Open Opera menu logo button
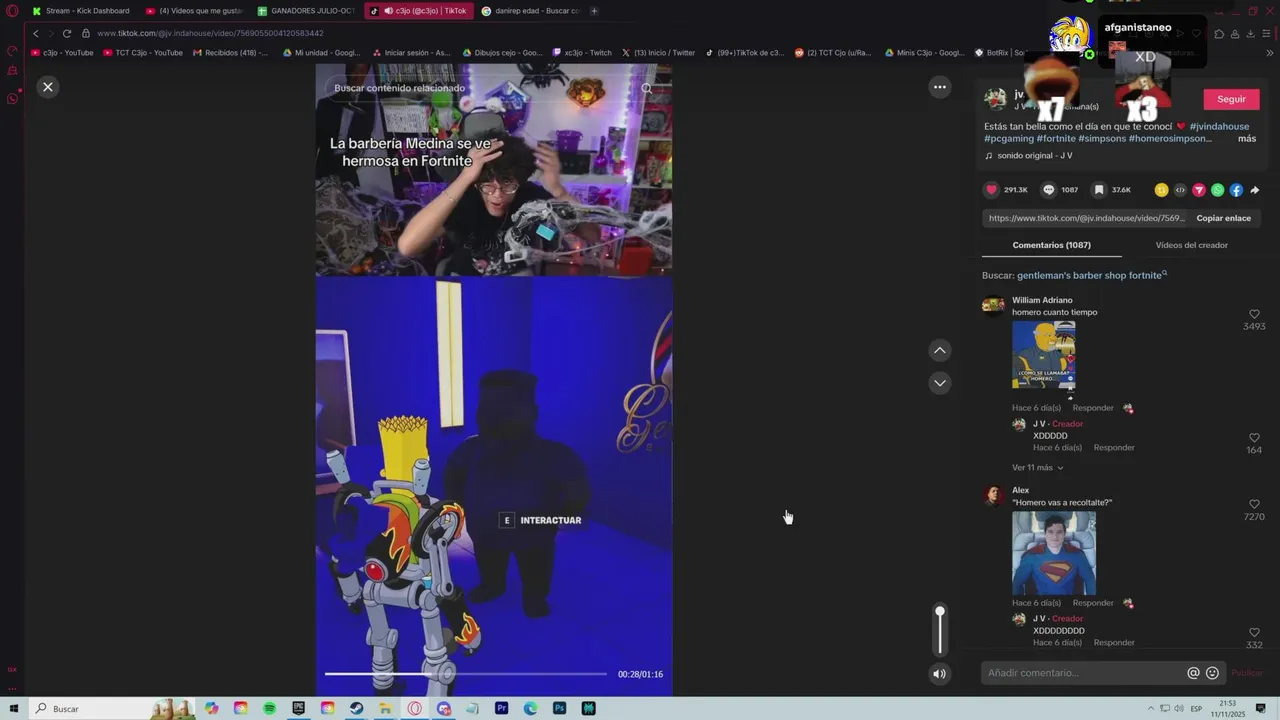Viewport: 1280px width, 720px height. coord(12,12)
